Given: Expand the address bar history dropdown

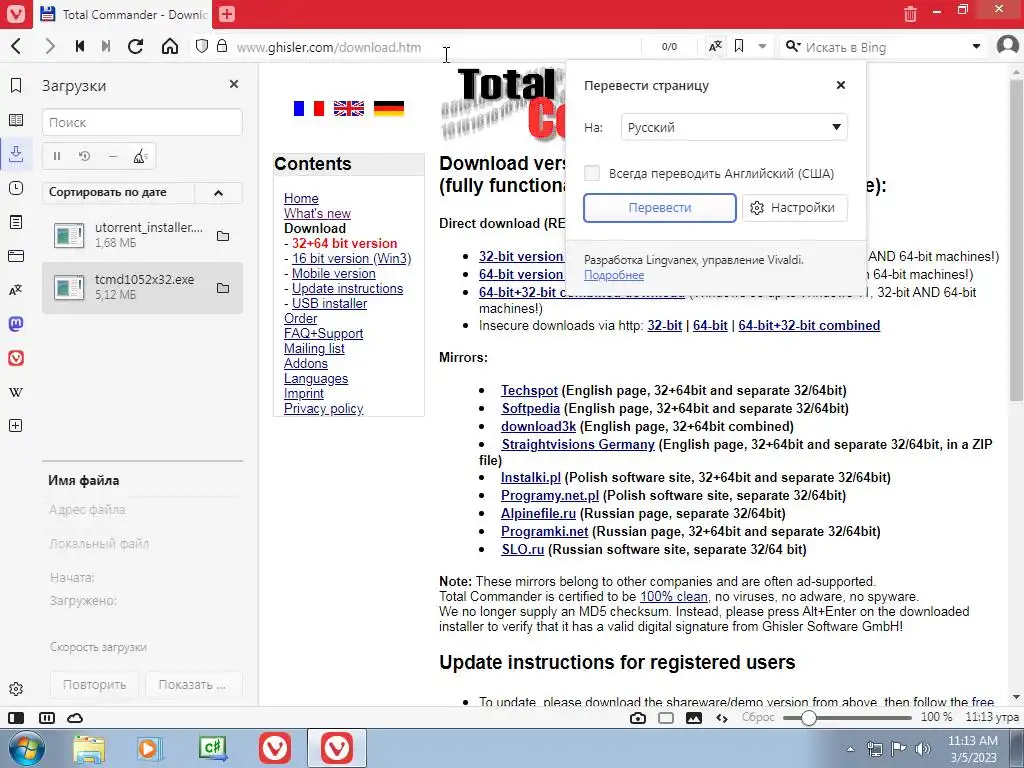Looking at the screenshot, I should tap(762, 46).
